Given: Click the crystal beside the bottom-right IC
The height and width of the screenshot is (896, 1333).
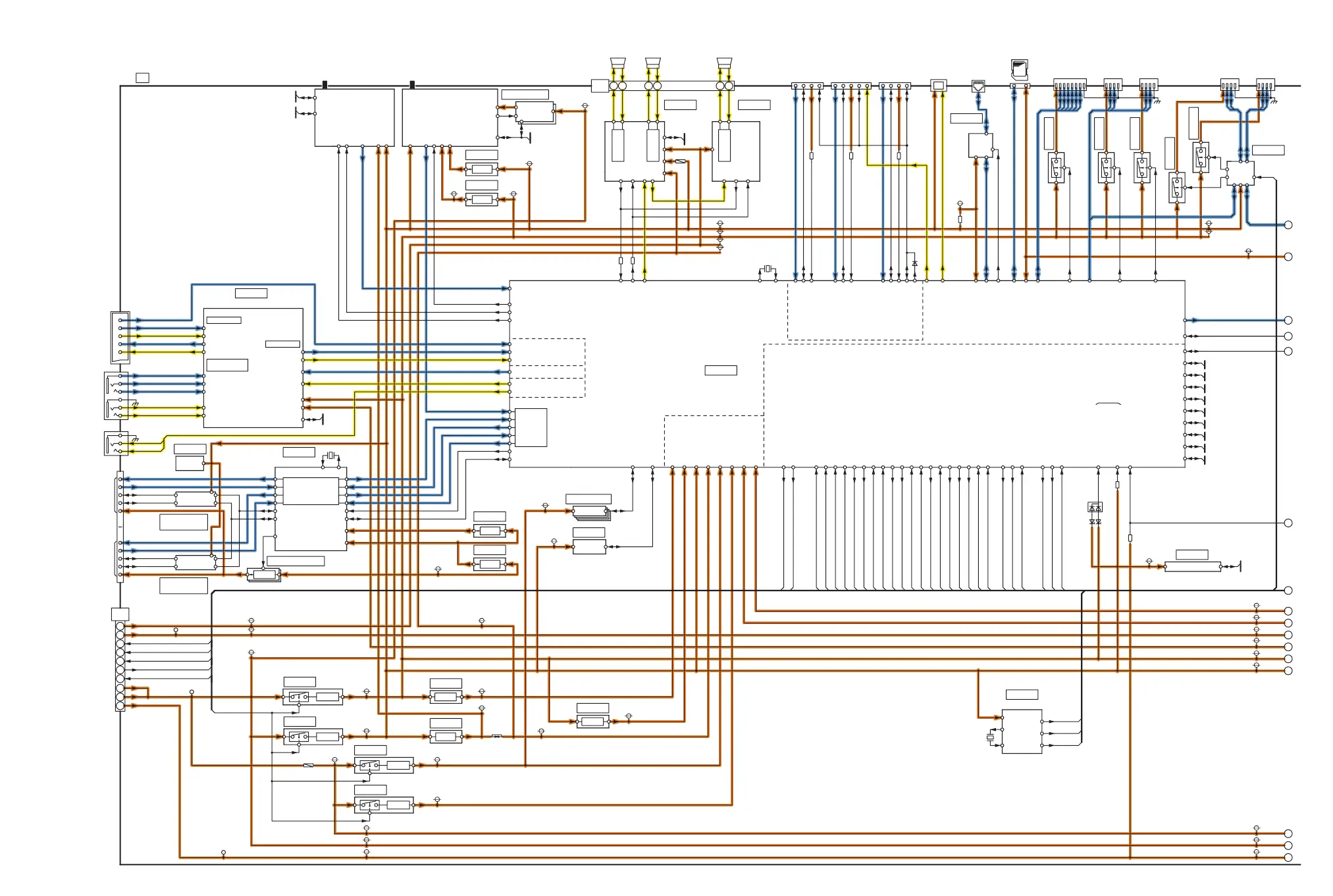Looking at the screenshot, I should pyautogui.click(x=990, y=737).
